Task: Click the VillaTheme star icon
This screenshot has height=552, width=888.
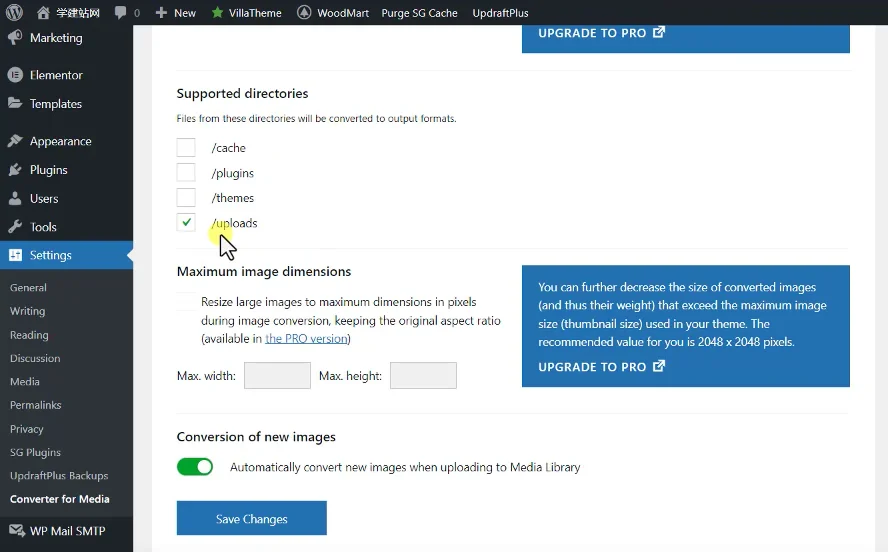Action: (x=217, y=13)
